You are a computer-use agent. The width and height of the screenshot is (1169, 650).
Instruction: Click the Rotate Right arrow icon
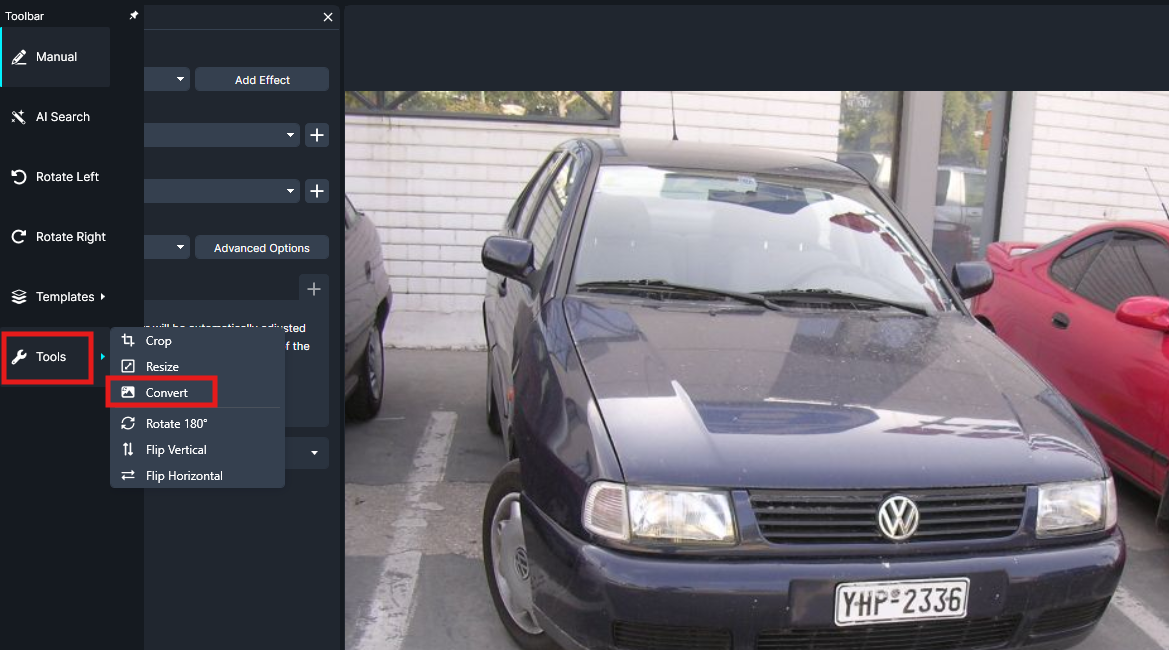19,237
